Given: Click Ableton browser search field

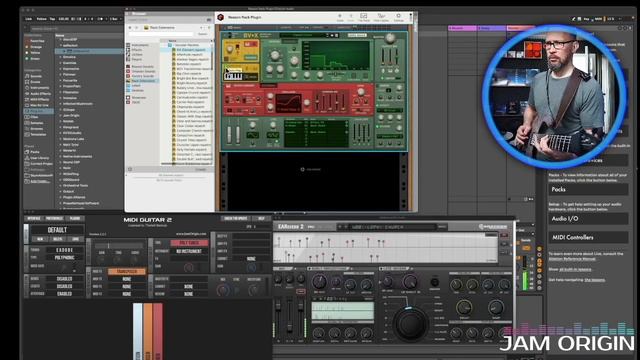Looking at the screenshot, I should pyautogui.click(x=76, y=29).
